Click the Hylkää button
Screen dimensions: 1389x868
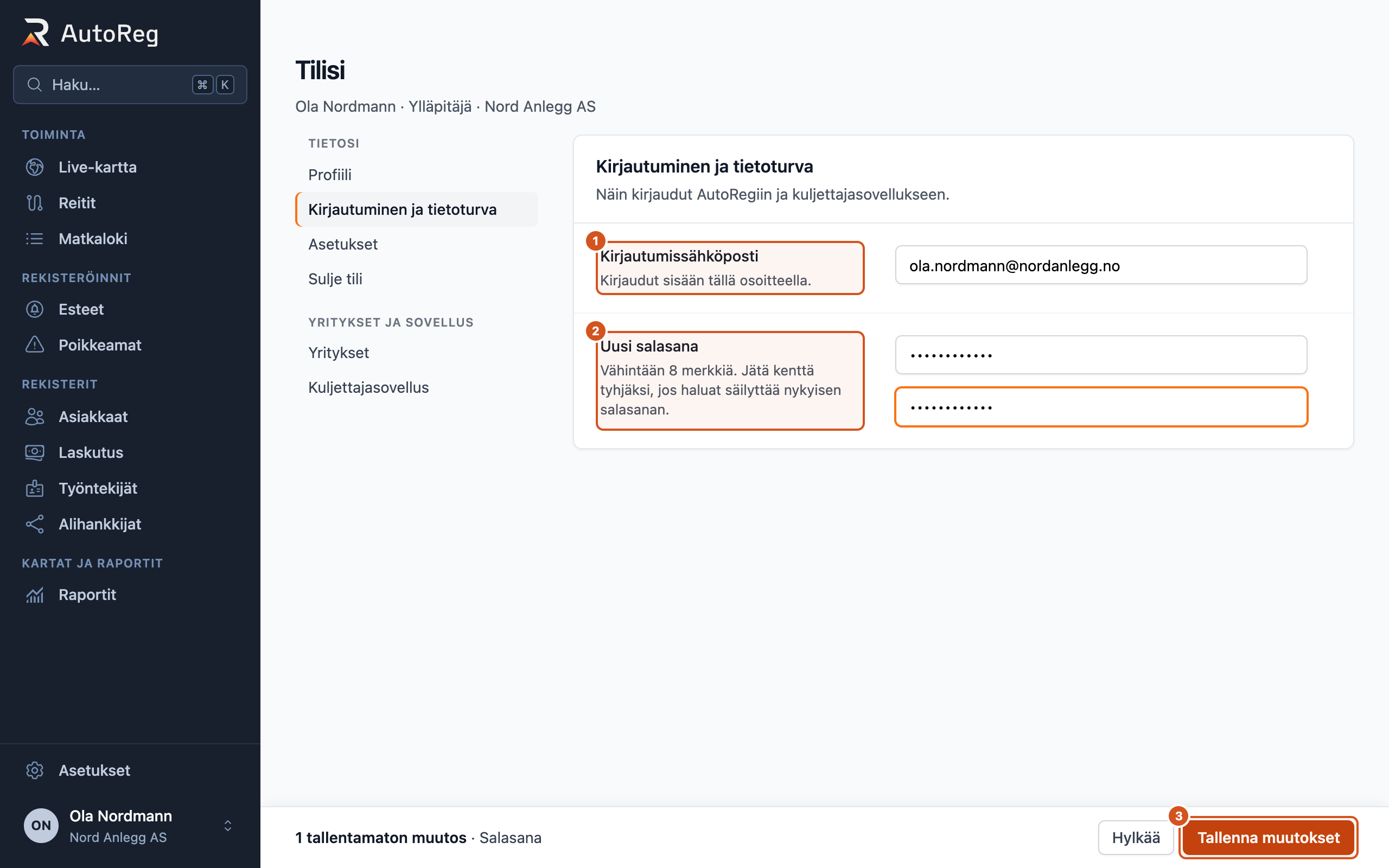[1136, 838]
